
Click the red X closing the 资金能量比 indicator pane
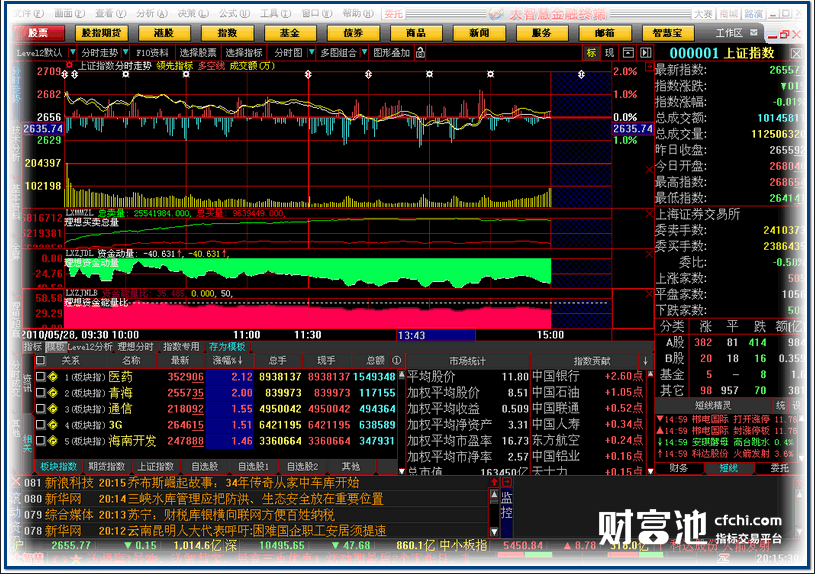point(649,294)
